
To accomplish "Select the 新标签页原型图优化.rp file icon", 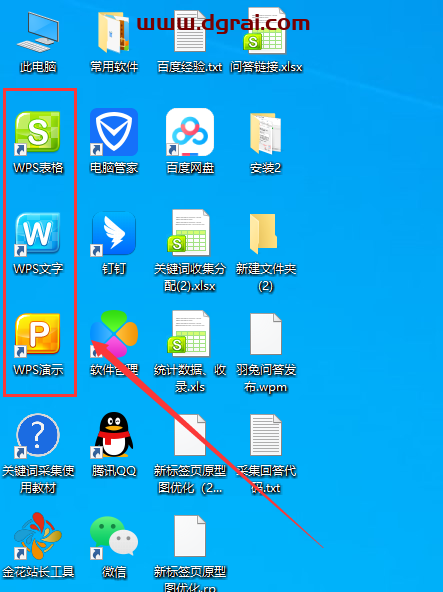I will coord(190,536).
